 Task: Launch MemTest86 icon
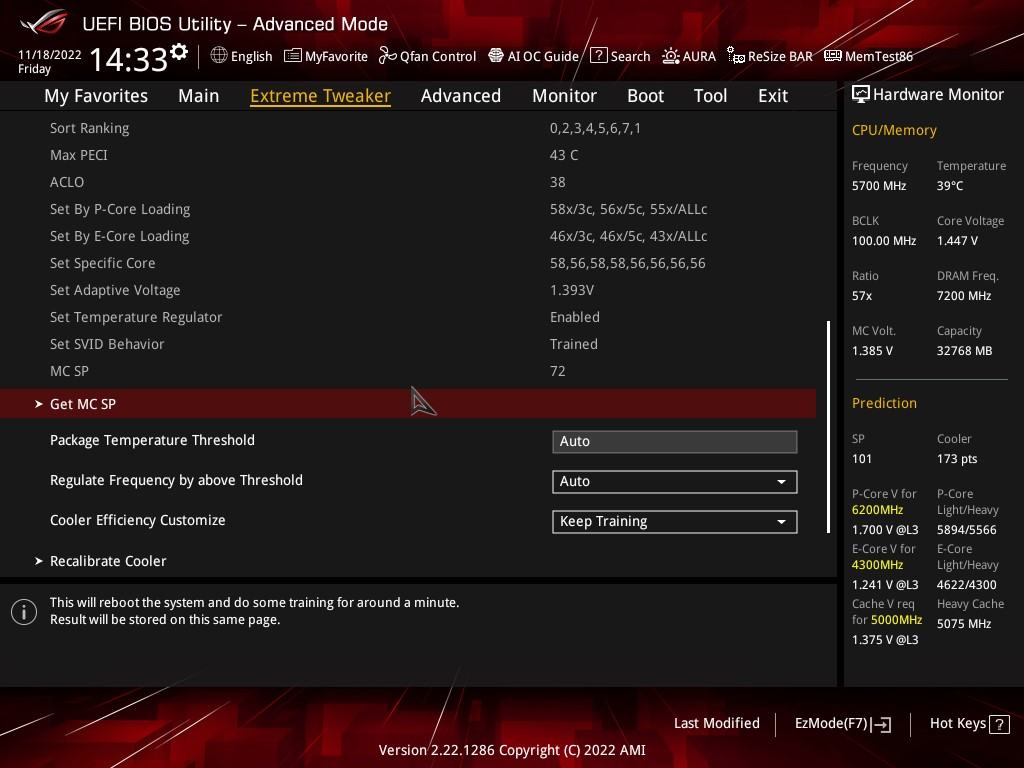(833, 56)
